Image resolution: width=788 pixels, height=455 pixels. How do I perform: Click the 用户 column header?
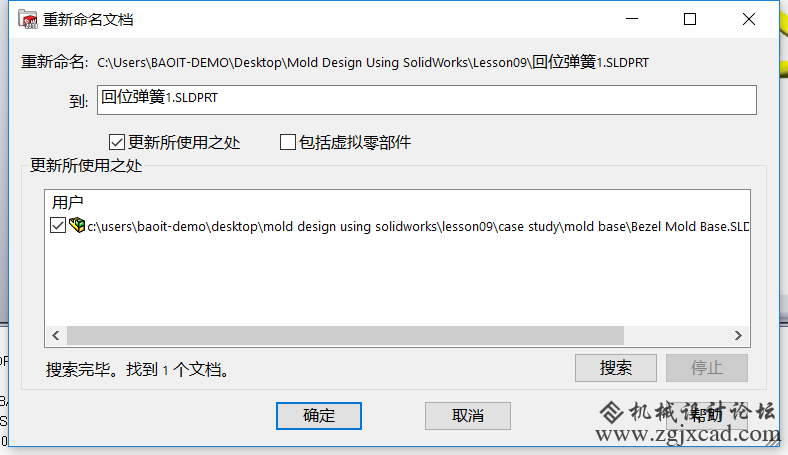click(x=67, y=203)
